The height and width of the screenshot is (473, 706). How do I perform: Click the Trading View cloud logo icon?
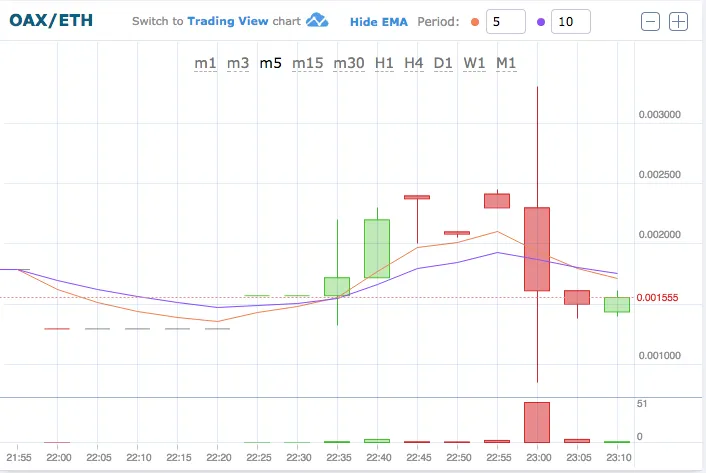(x=318, y=21)
